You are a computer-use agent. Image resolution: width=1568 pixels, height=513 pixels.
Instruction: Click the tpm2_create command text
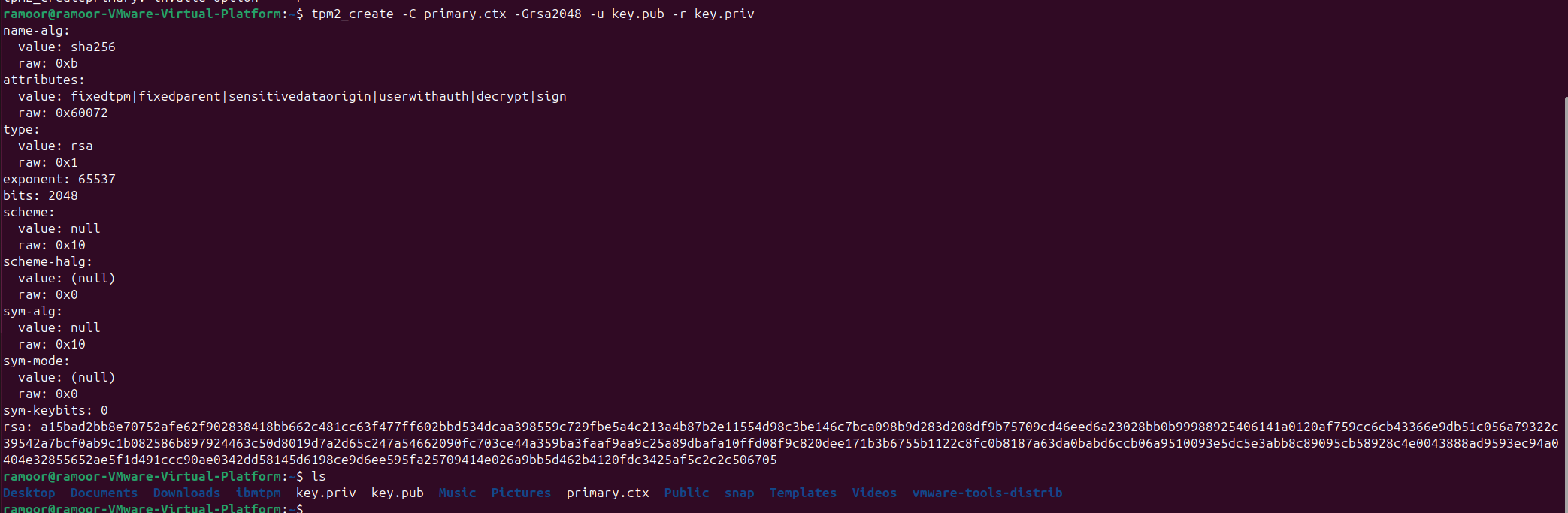pyautogui.click(x=352, y=14)
